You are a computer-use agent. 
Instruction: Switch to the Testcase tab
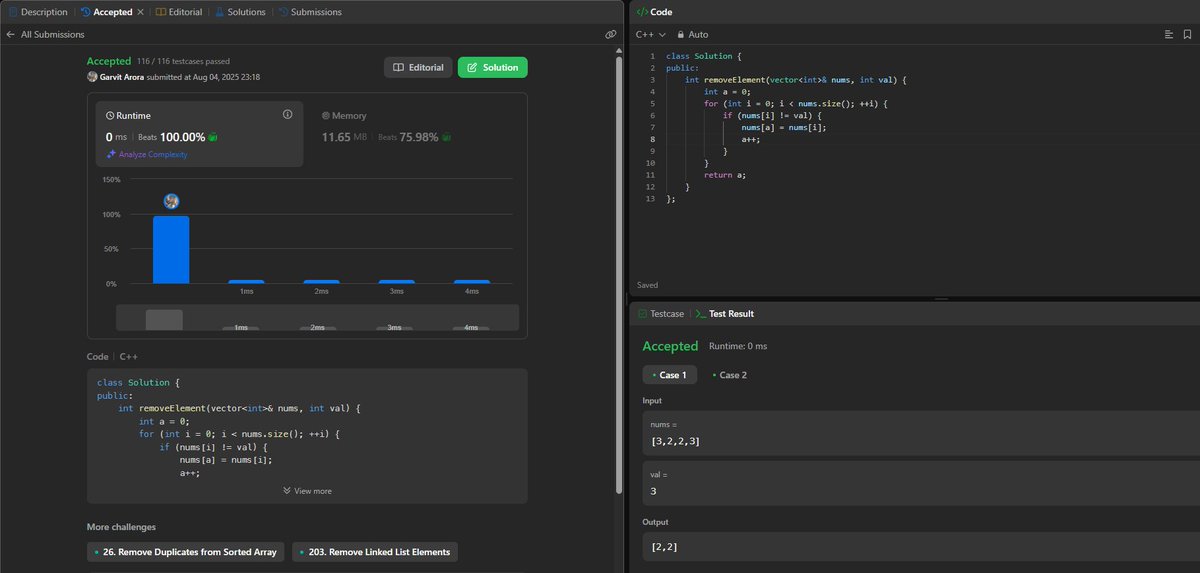660,314
